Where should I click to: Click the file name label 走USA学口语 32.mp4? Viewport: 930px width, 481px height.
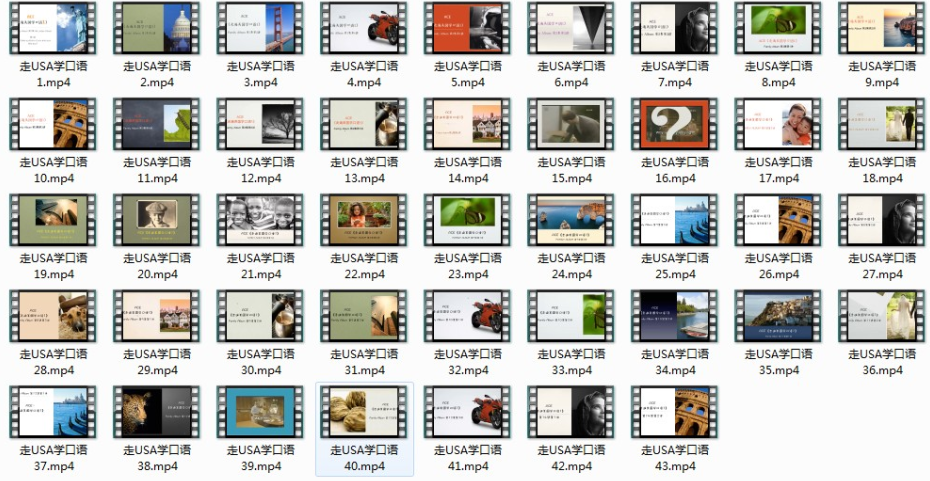pyautogui.click(x=468, y=362)
